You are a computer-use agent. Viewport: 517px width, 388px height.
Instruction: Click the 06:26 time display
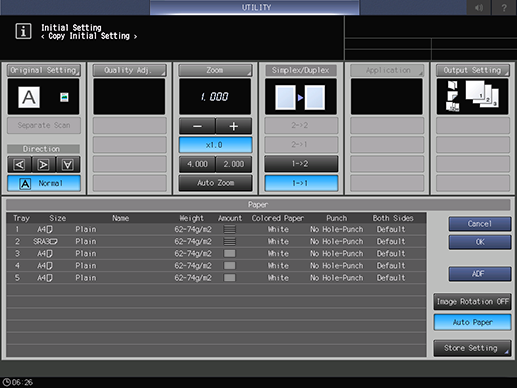[x=22, y=382]
